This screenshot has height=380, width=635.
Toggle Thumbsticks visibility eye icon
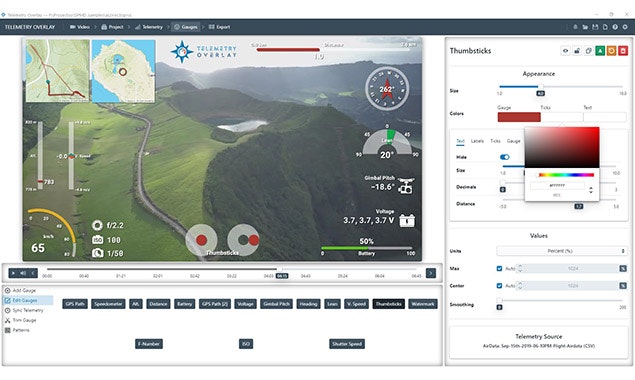click(565, 51)
